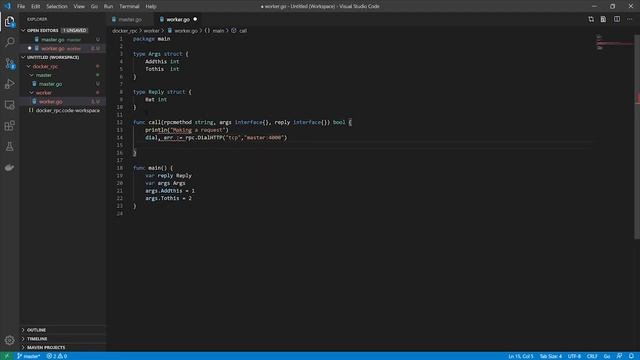
Task: Split the editor to the right
Action: [617, 19]
